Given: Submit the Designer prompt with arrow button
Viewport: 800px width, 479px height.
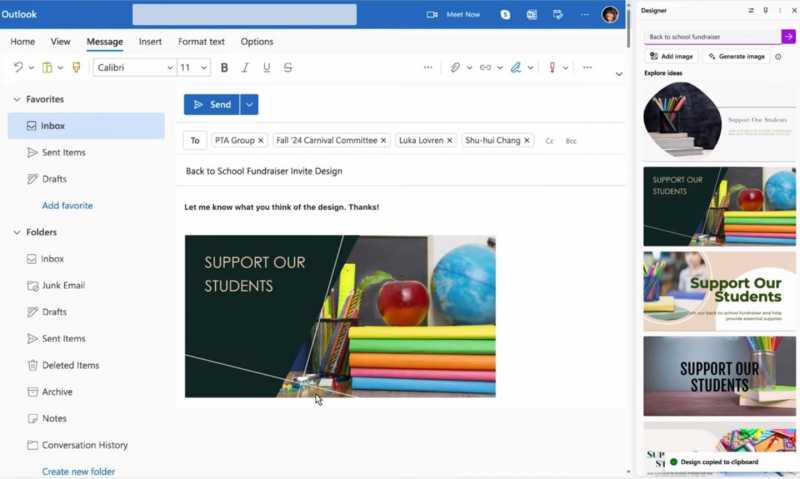Looking at the screenshot, I should coord(788,37).
